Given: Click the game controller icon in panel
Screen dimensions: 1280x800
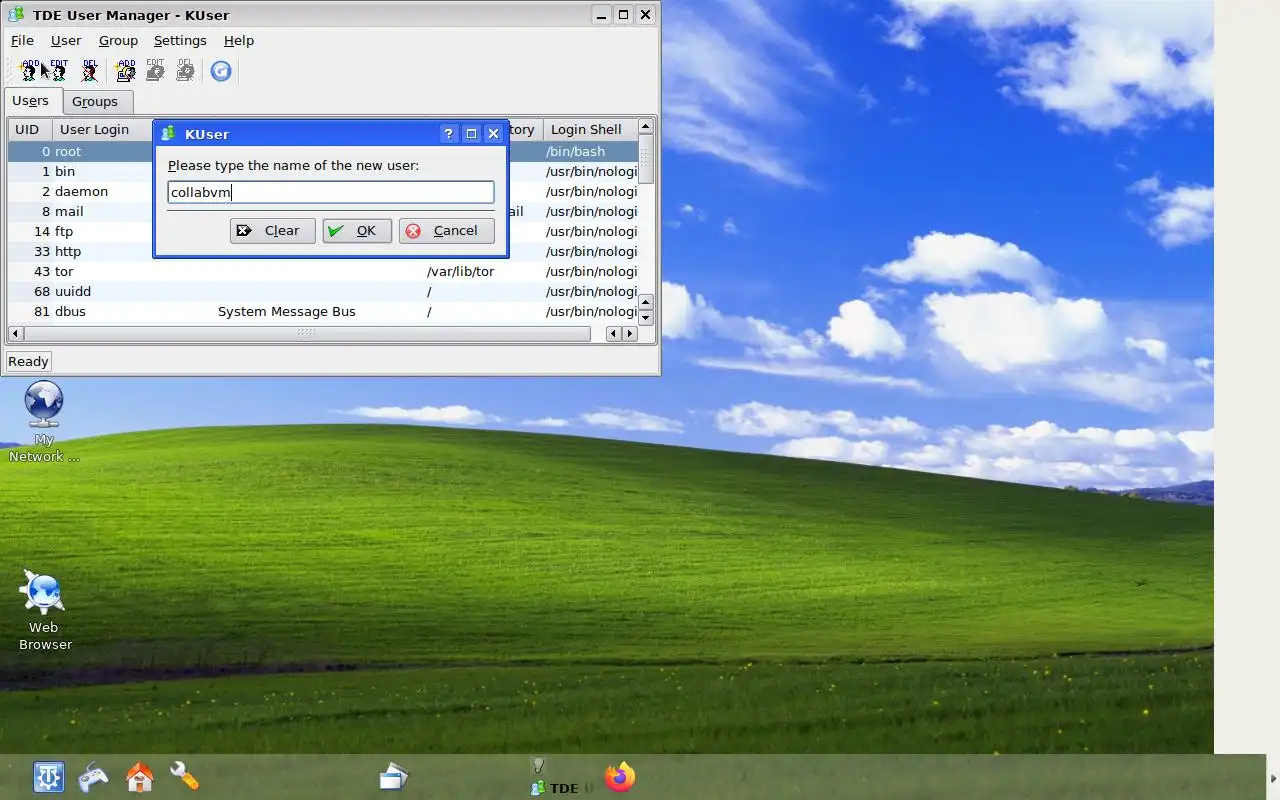Looking at the screenshot, I should [93, 777].
